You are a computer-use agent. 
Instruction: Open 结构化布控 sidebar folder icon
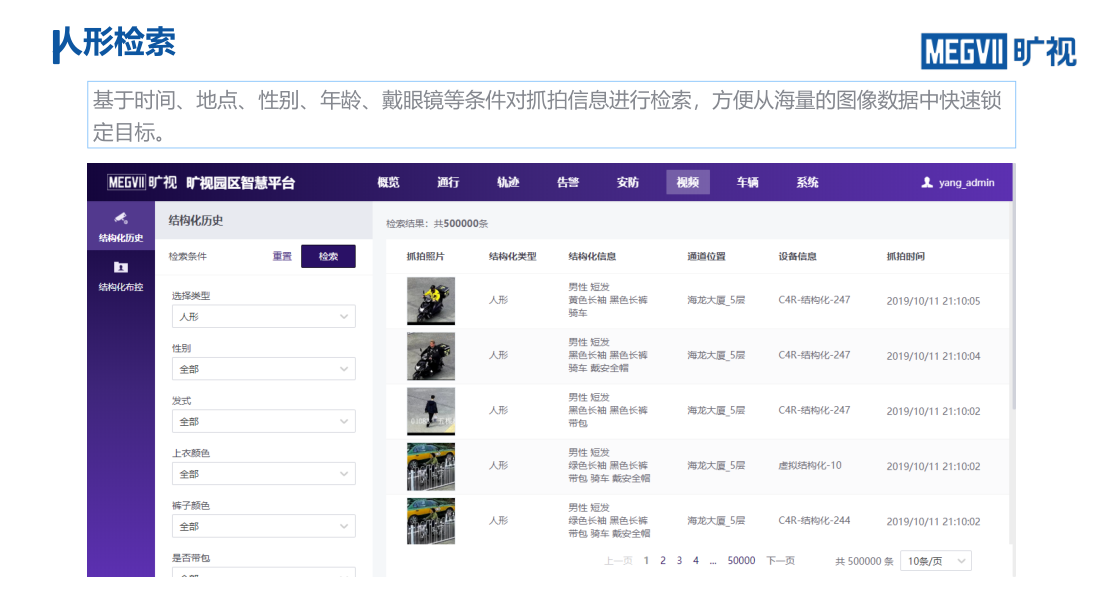coord(121,267)
